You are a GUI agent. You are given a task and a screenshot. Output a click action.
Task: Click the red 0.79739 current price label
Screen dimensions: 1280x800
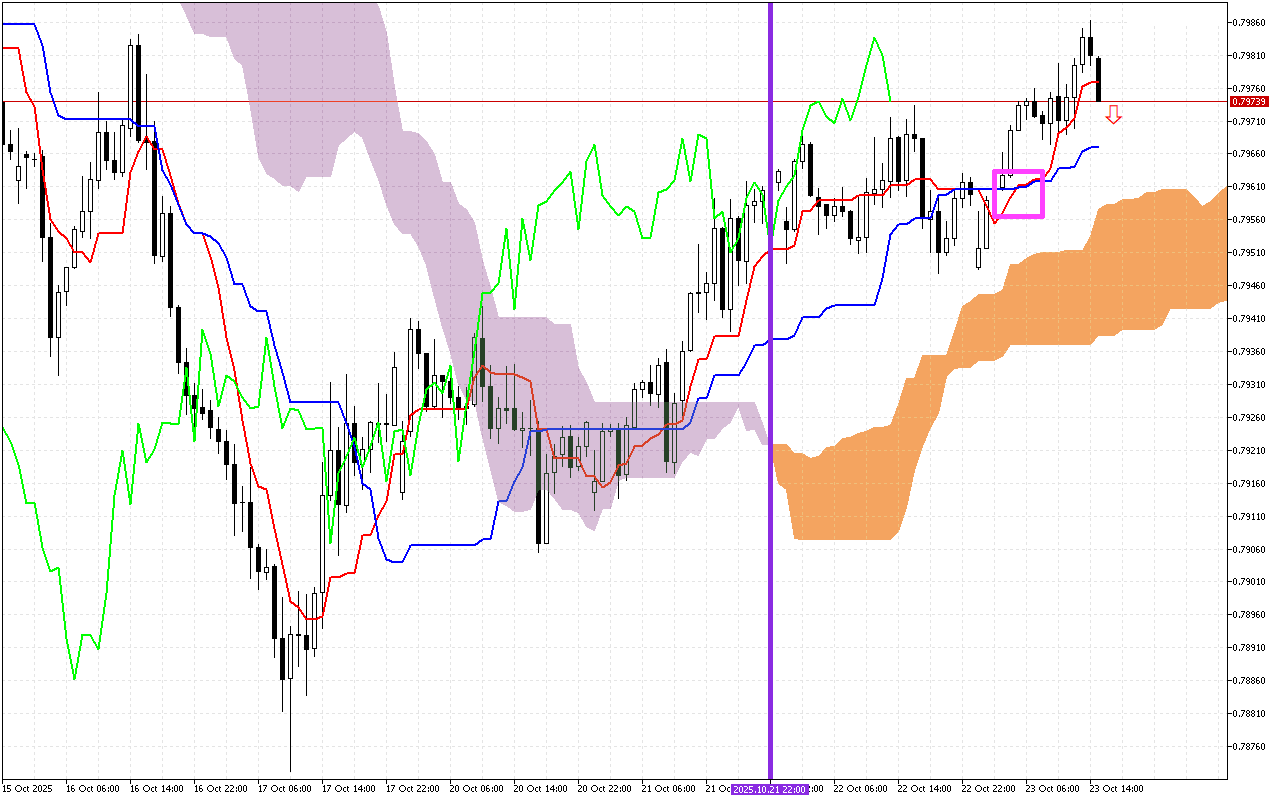click(1249, 102)
